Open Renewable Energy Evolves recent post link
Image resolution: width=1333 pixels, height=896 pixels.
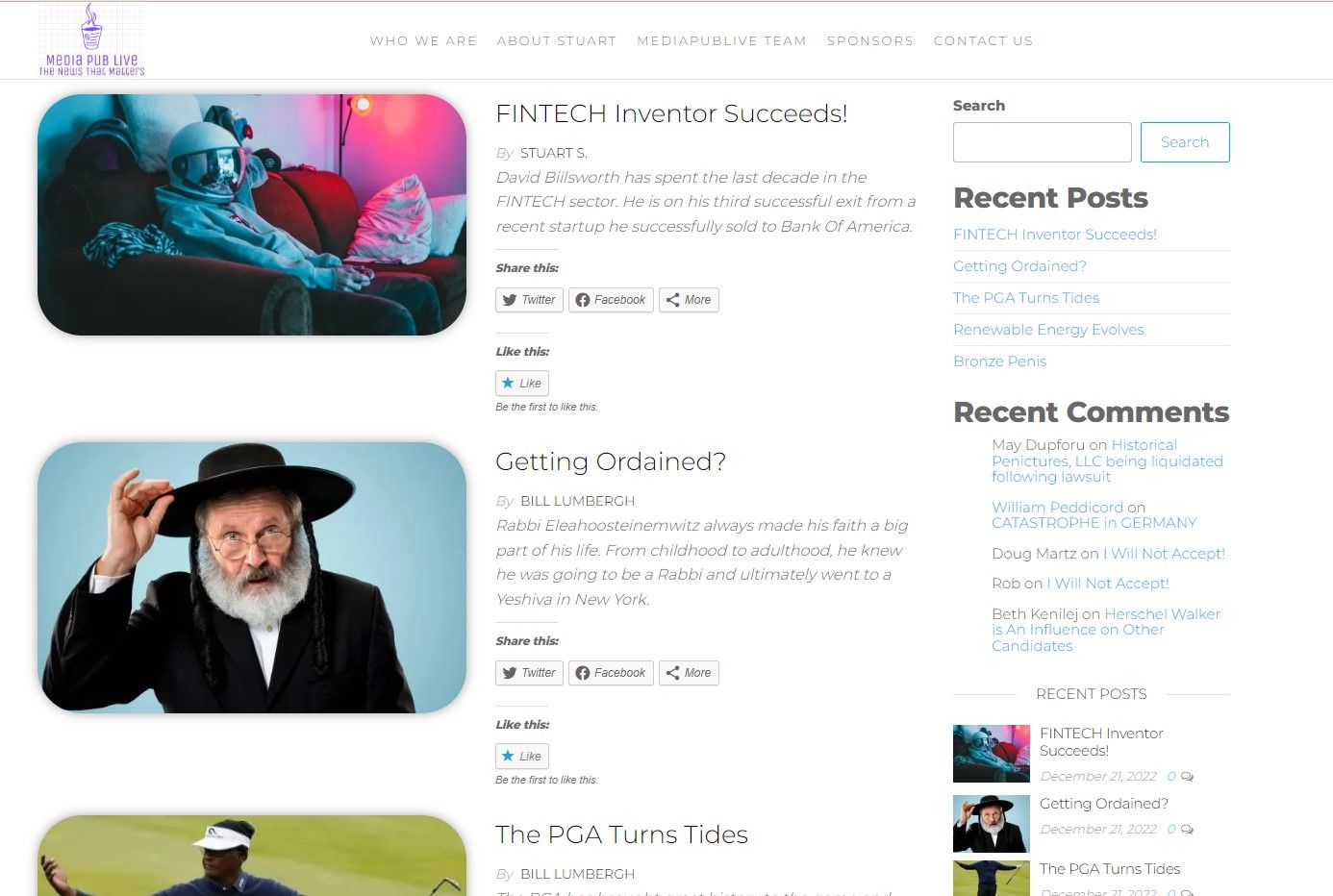pyautogui.click(x=1048, y=330)
